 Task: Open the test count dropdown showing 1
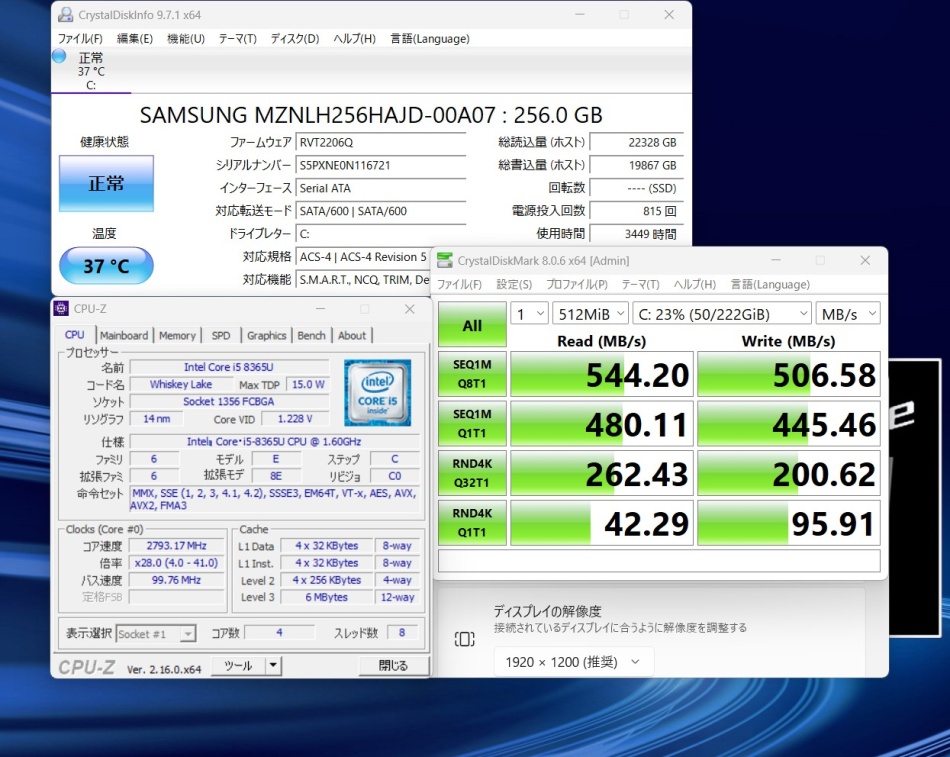coord(530,314)
